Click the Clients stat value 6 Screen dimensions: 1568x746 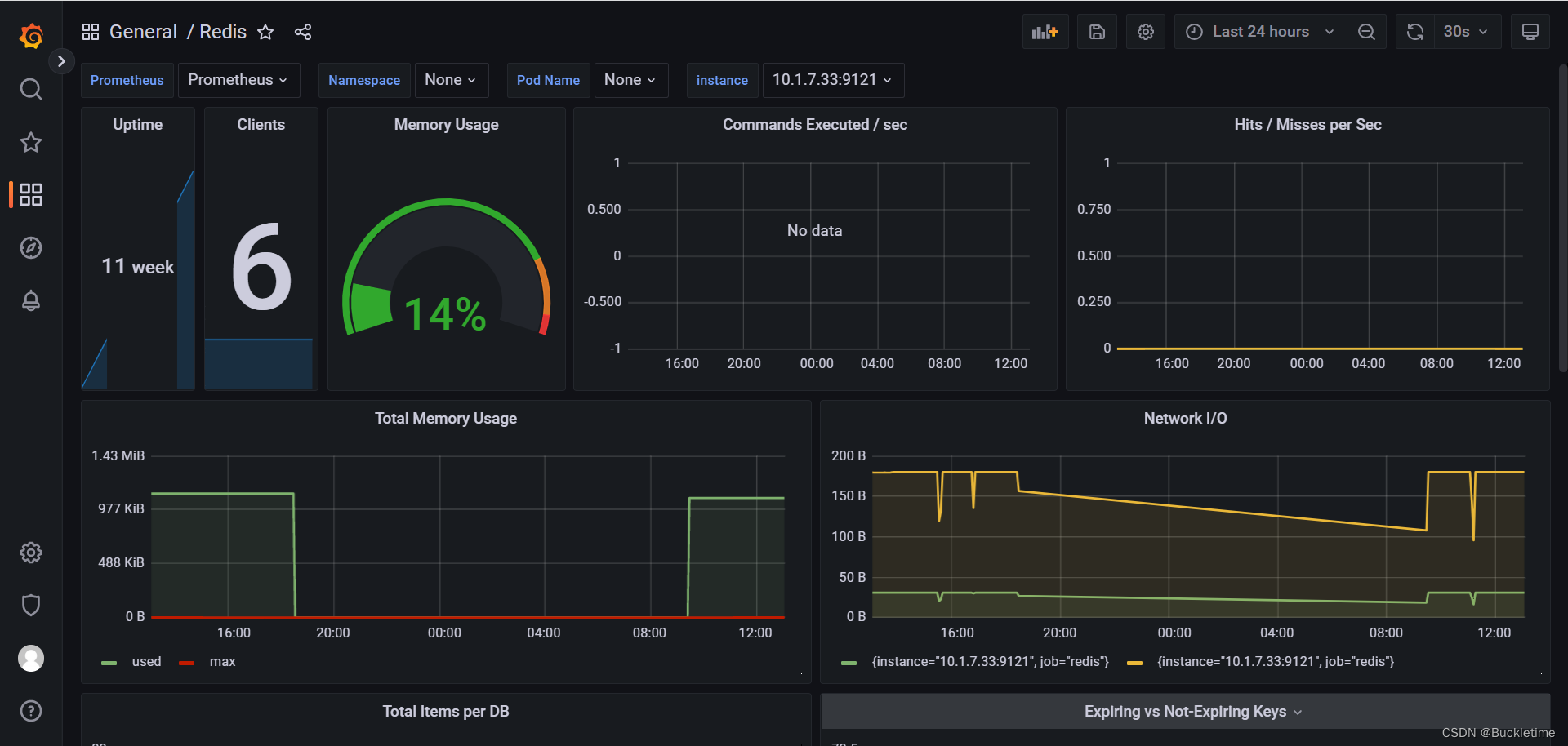[261, 267]
